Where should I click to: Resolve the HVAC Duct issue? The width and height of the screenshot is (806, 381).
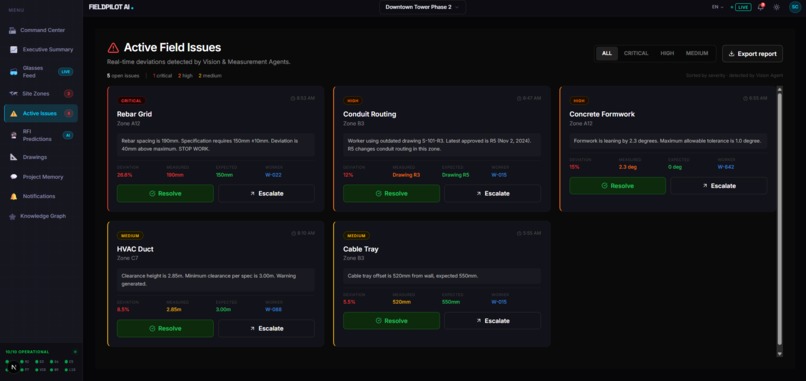(x=165, y=329)
